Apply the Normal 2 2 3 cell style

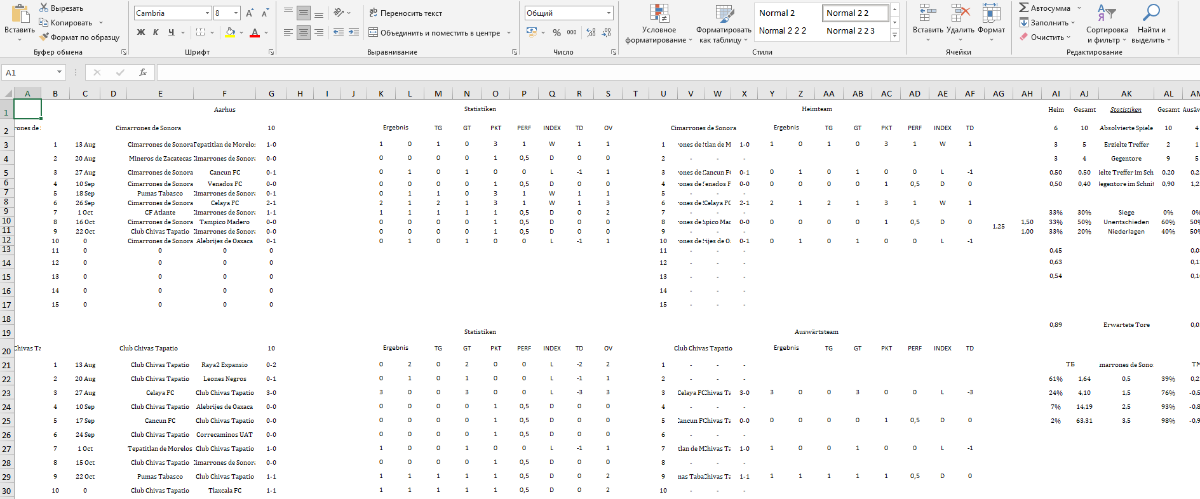tap(851, 31)
